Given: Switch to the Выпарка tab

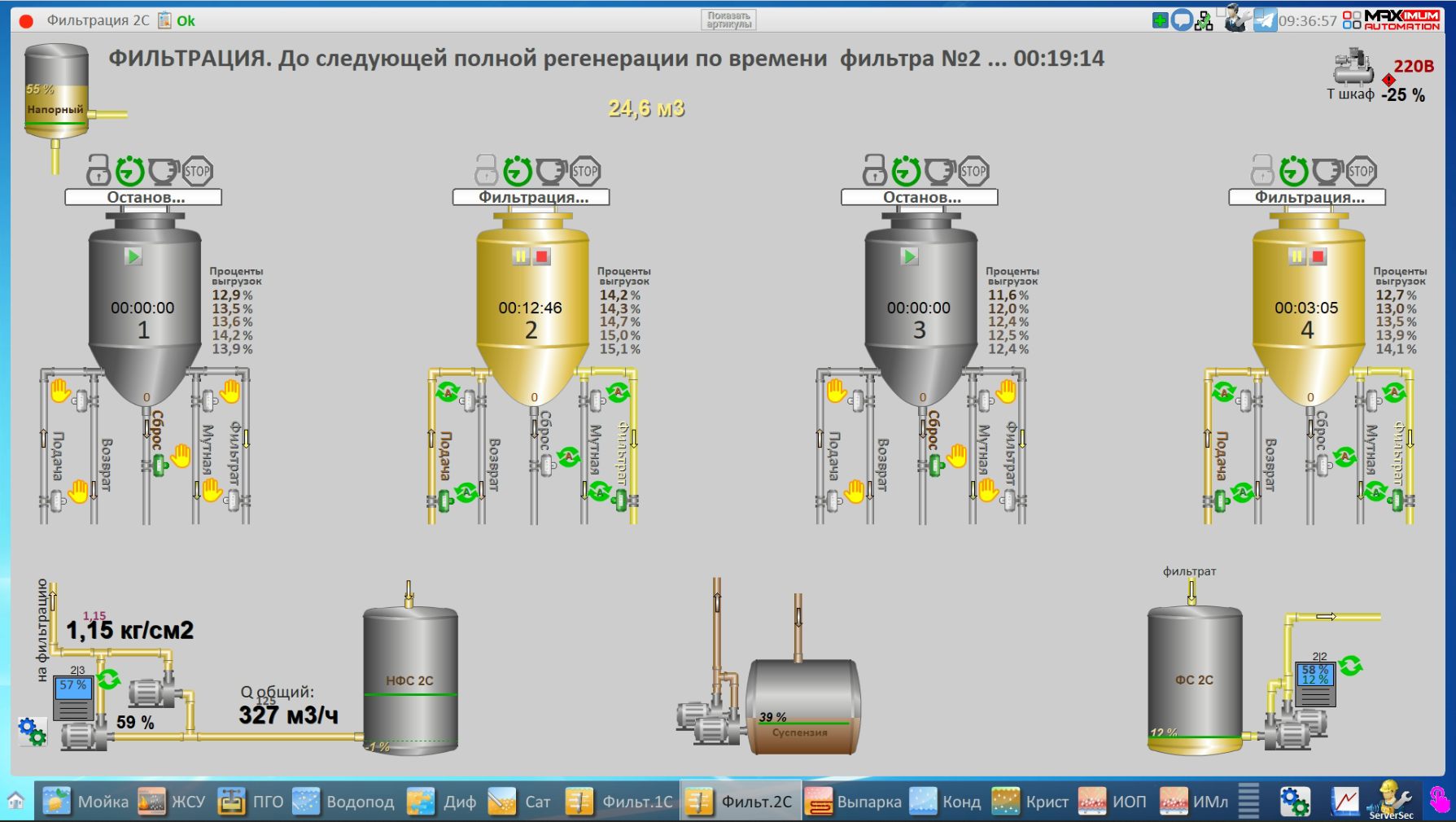Looking at the screenshot, I should [854, 802].
